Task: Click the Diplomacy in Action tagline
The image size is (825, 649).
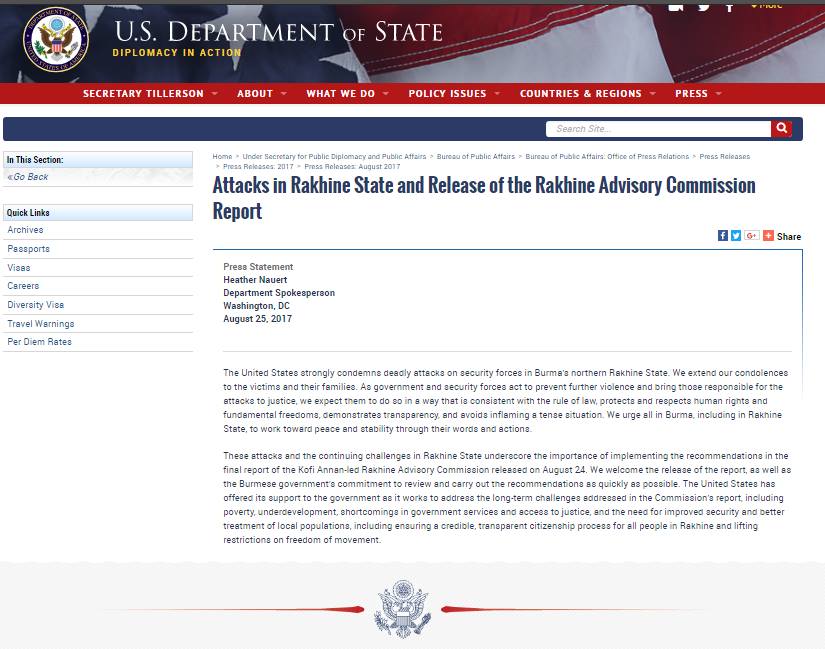Action: coord(177,53)
